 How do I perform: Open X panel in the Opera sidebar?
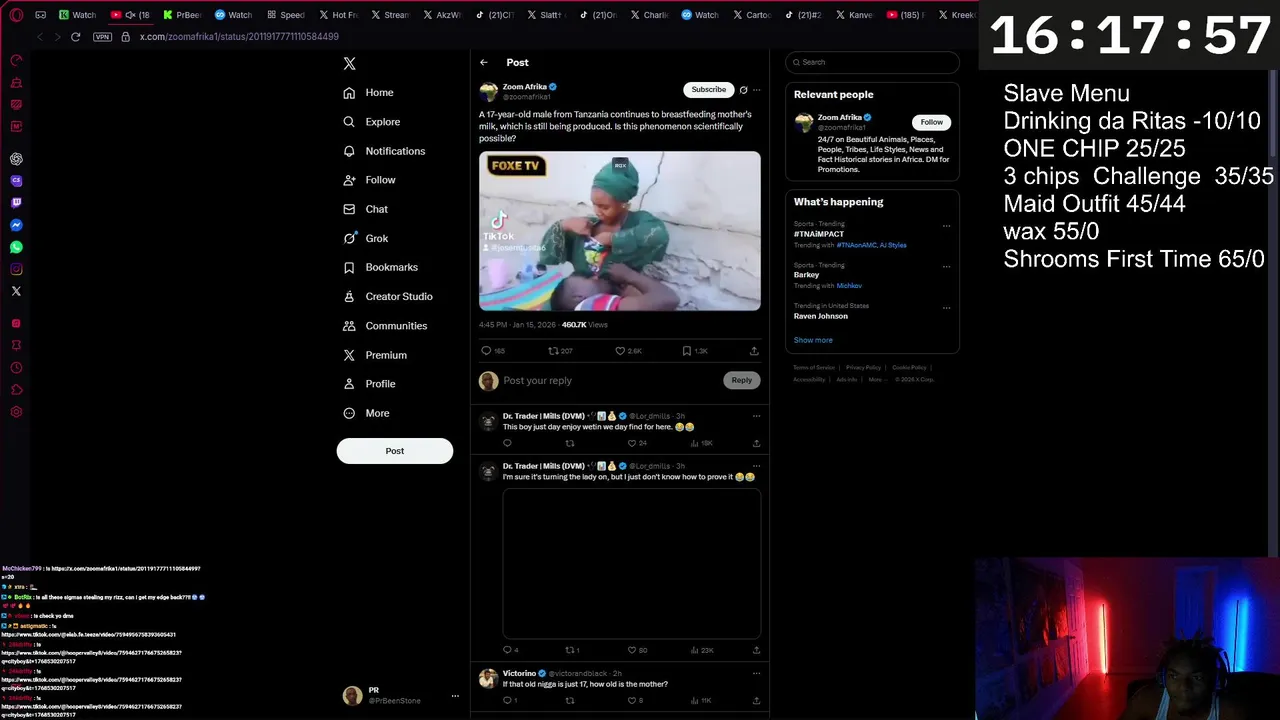pyautogui.click(x=16, y=291)
